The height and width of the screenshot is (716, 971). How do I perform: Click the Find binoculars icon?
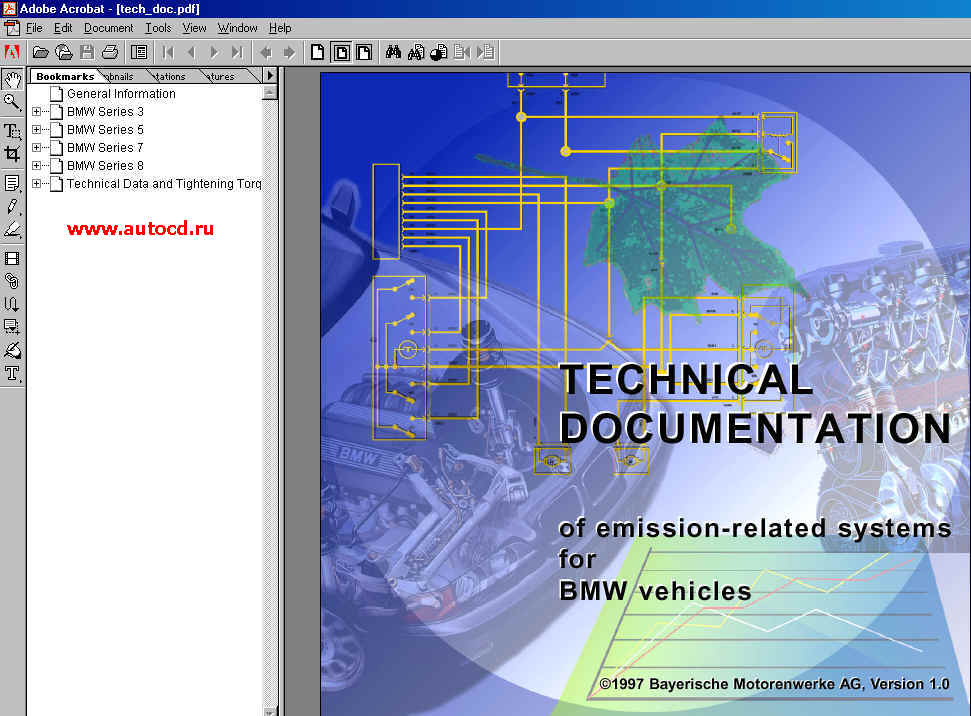(393, 52)
